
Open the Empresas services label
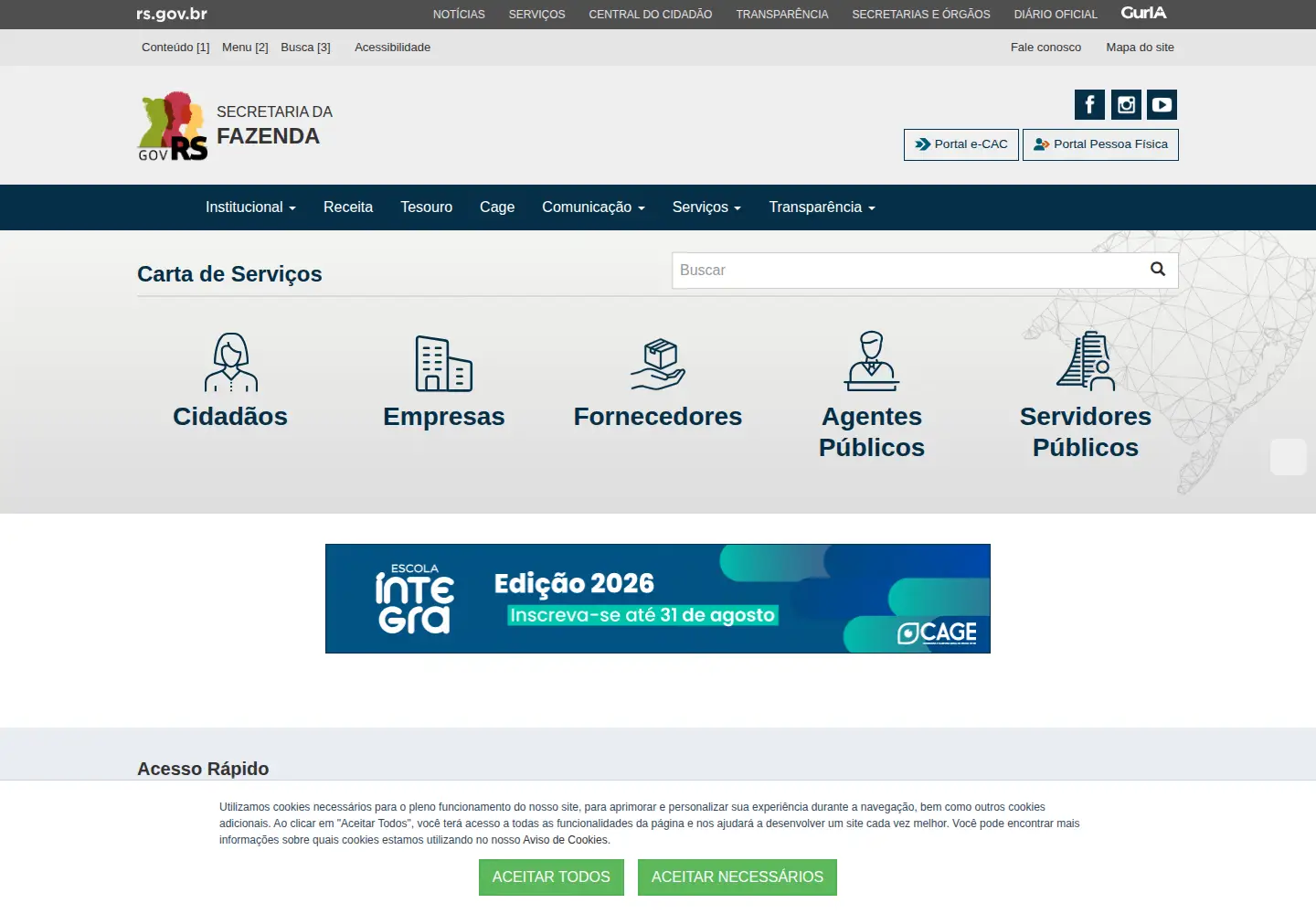coord(444,417)
